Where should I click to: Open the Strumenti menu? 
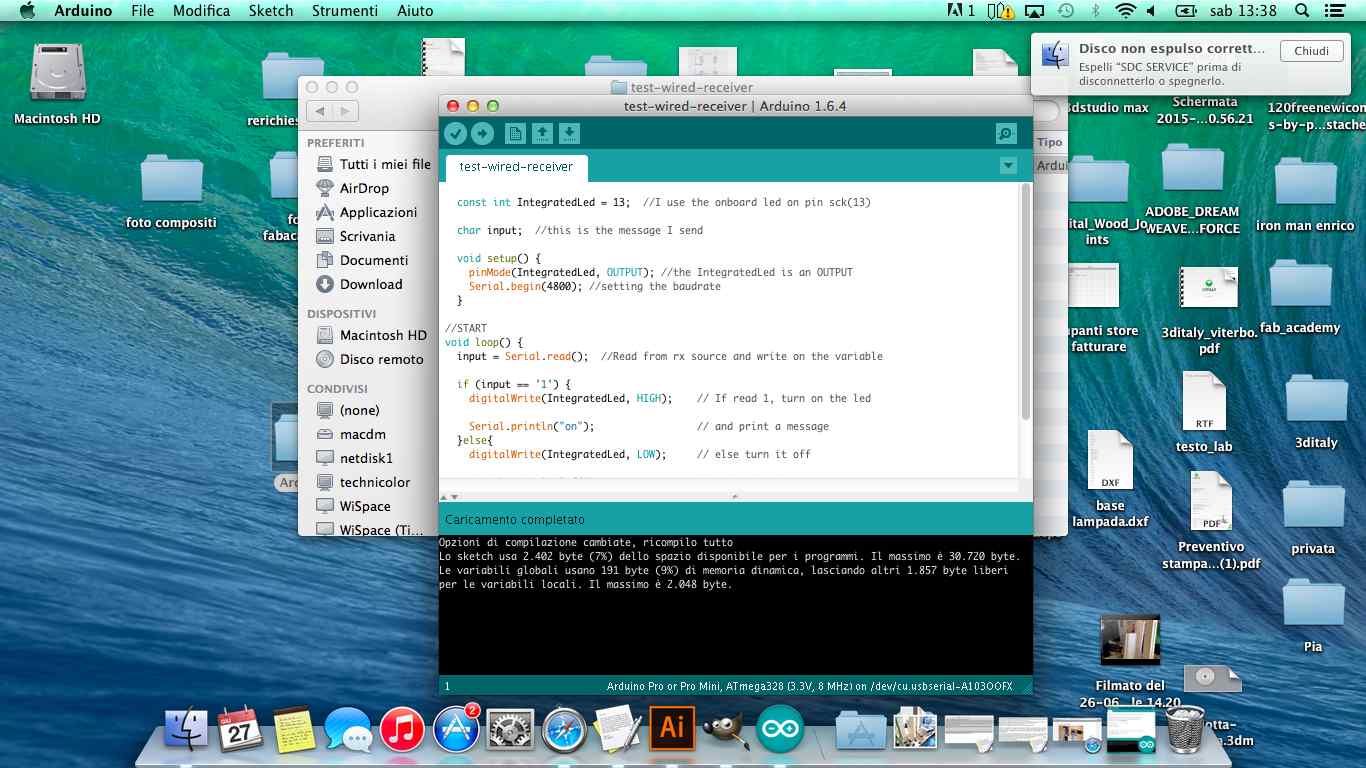[345, 11]
